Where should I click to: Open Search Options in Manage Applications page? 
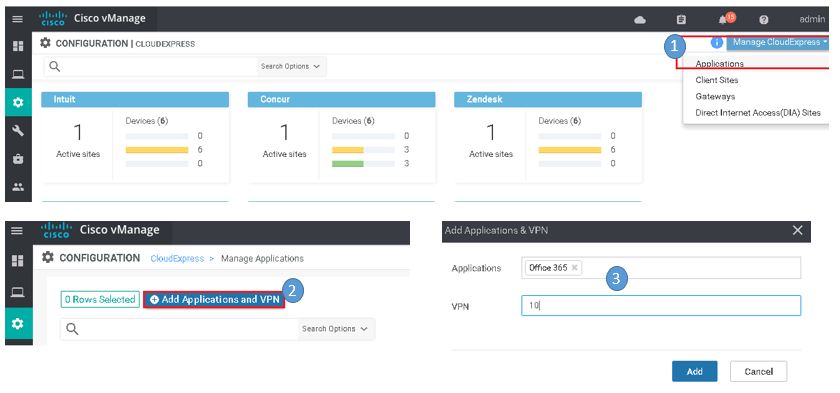[335, 329]
